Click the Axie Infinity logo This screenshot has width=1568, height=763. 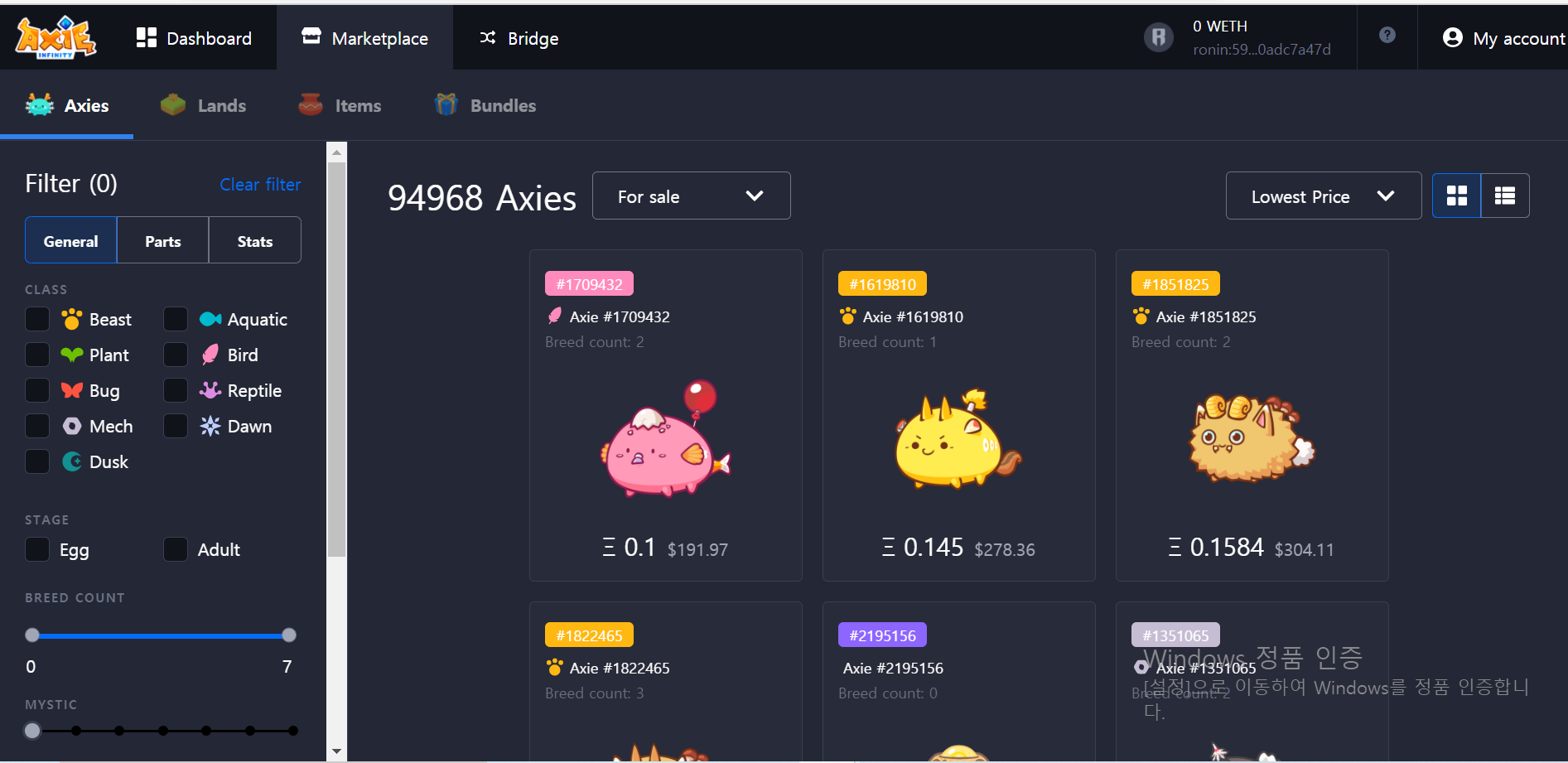pos(56,38)
